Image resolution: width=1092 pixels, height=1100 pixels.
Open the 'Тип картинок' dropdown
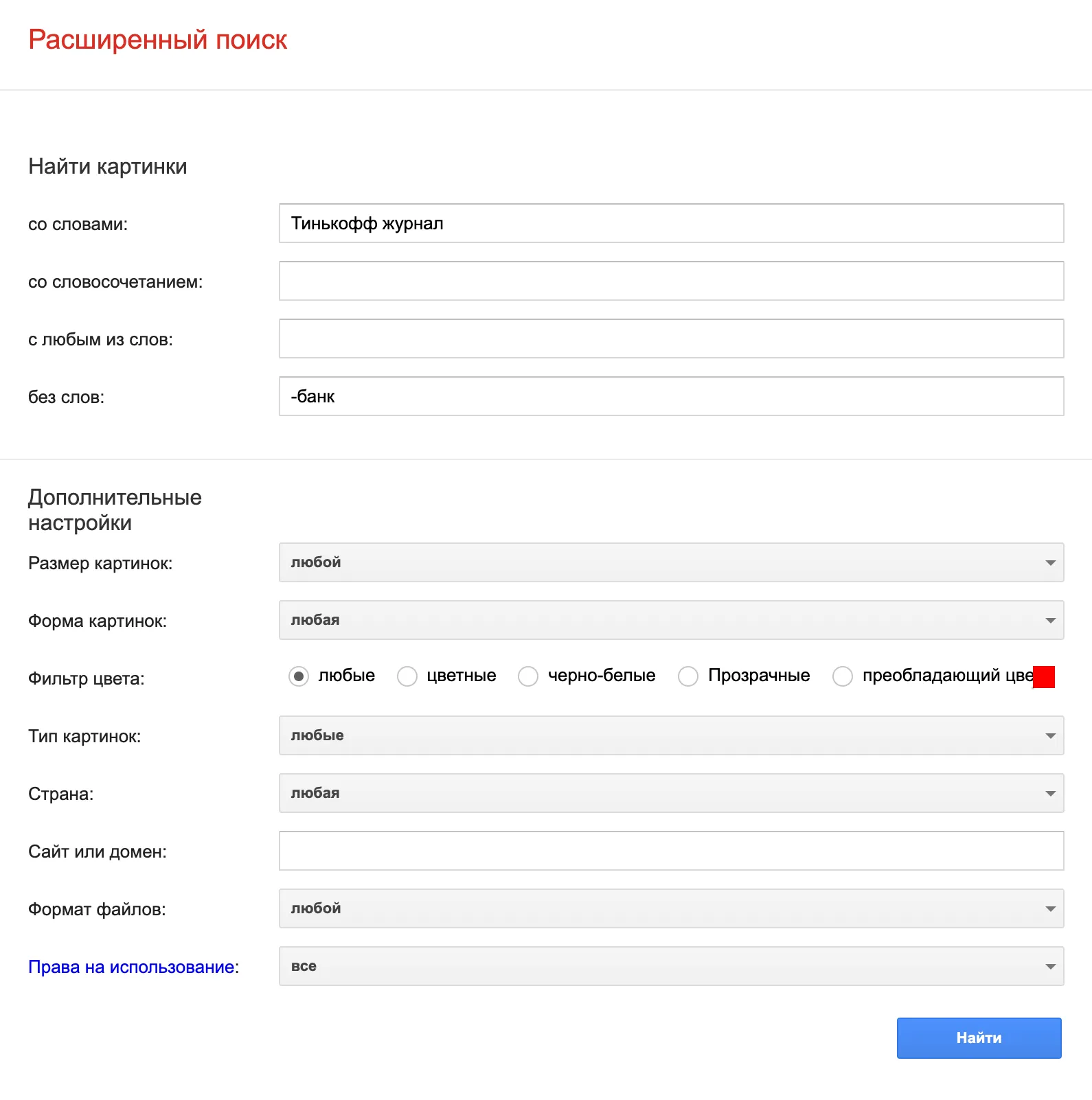[671, 735]
